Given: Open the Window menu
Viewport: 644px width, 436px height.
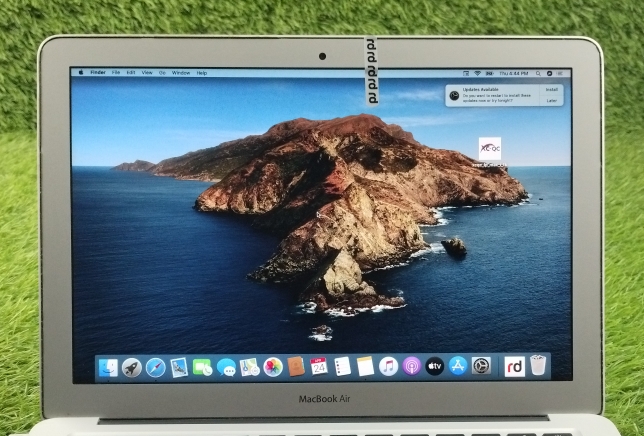Looking at the screenshot, I should (181, 73).
